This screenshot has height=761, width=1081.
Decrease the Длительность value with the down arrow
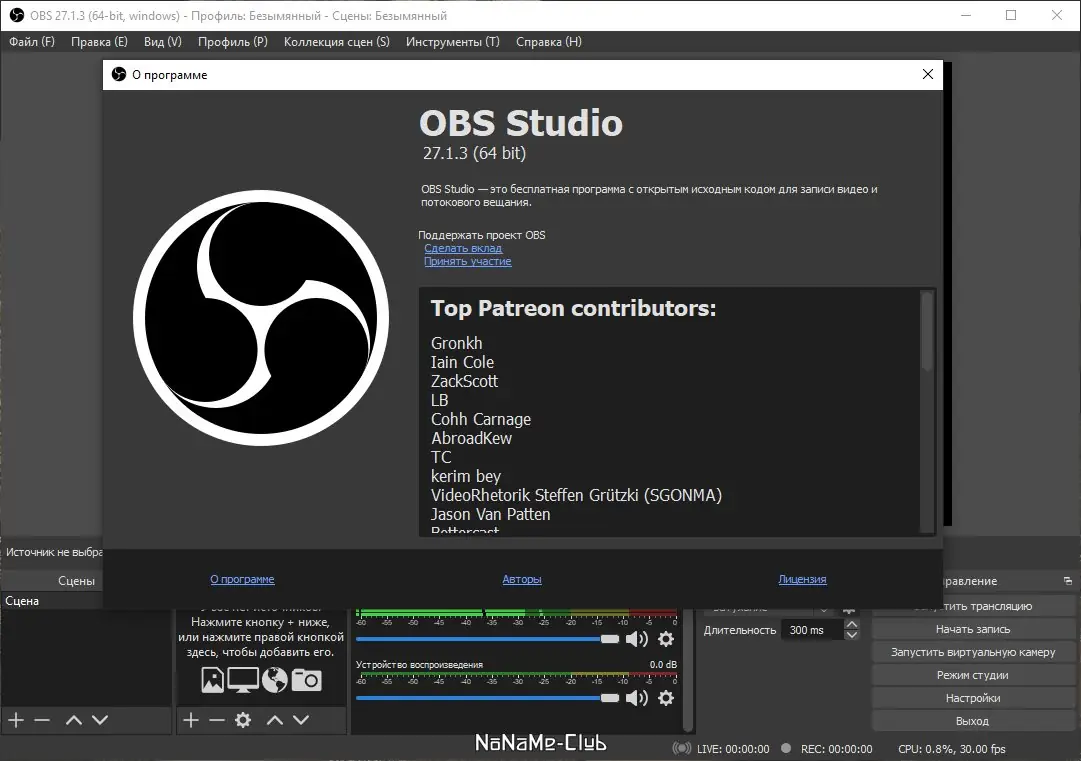click(851, 635)
